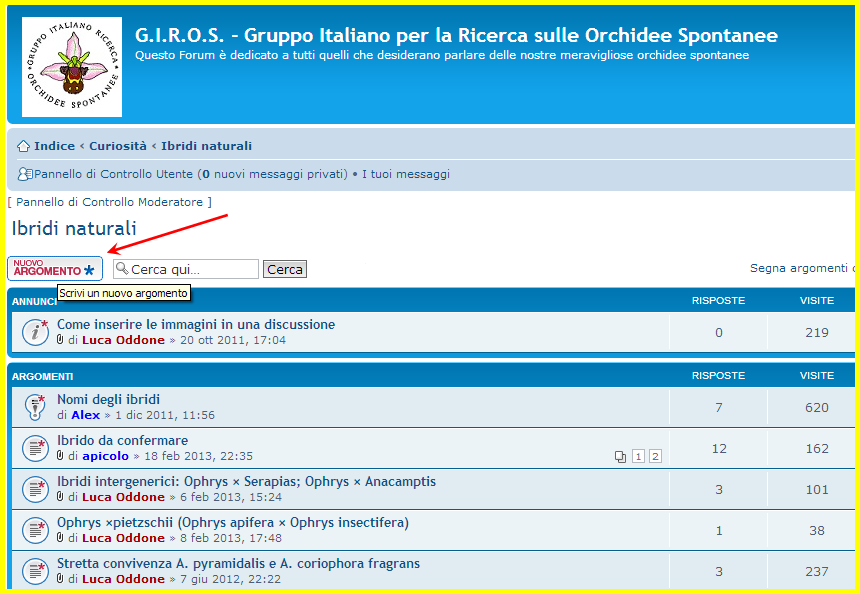Click the topic icon for Ibridi intergenerici

coord(36,489)
